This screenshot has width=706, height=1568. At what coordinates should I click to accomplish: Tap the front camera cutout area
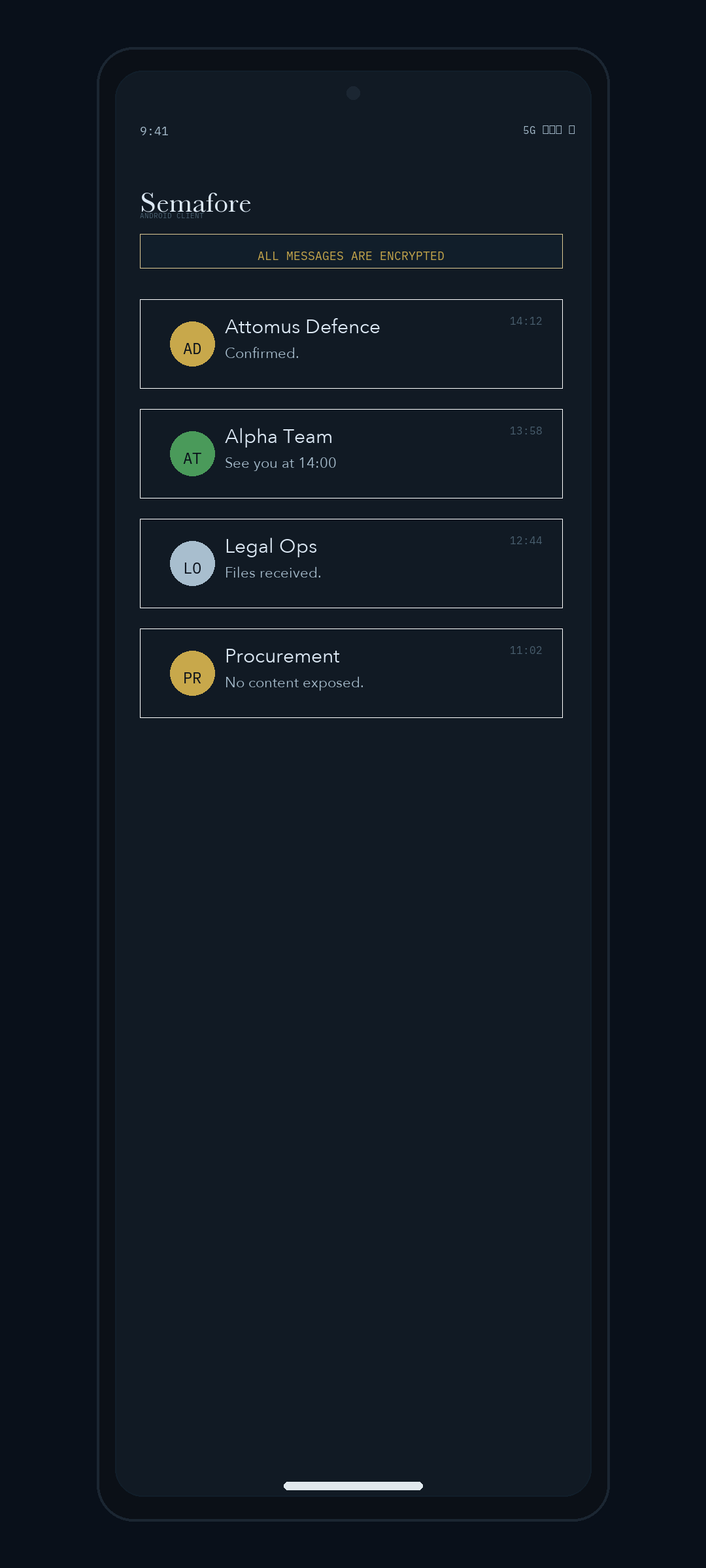353,93
